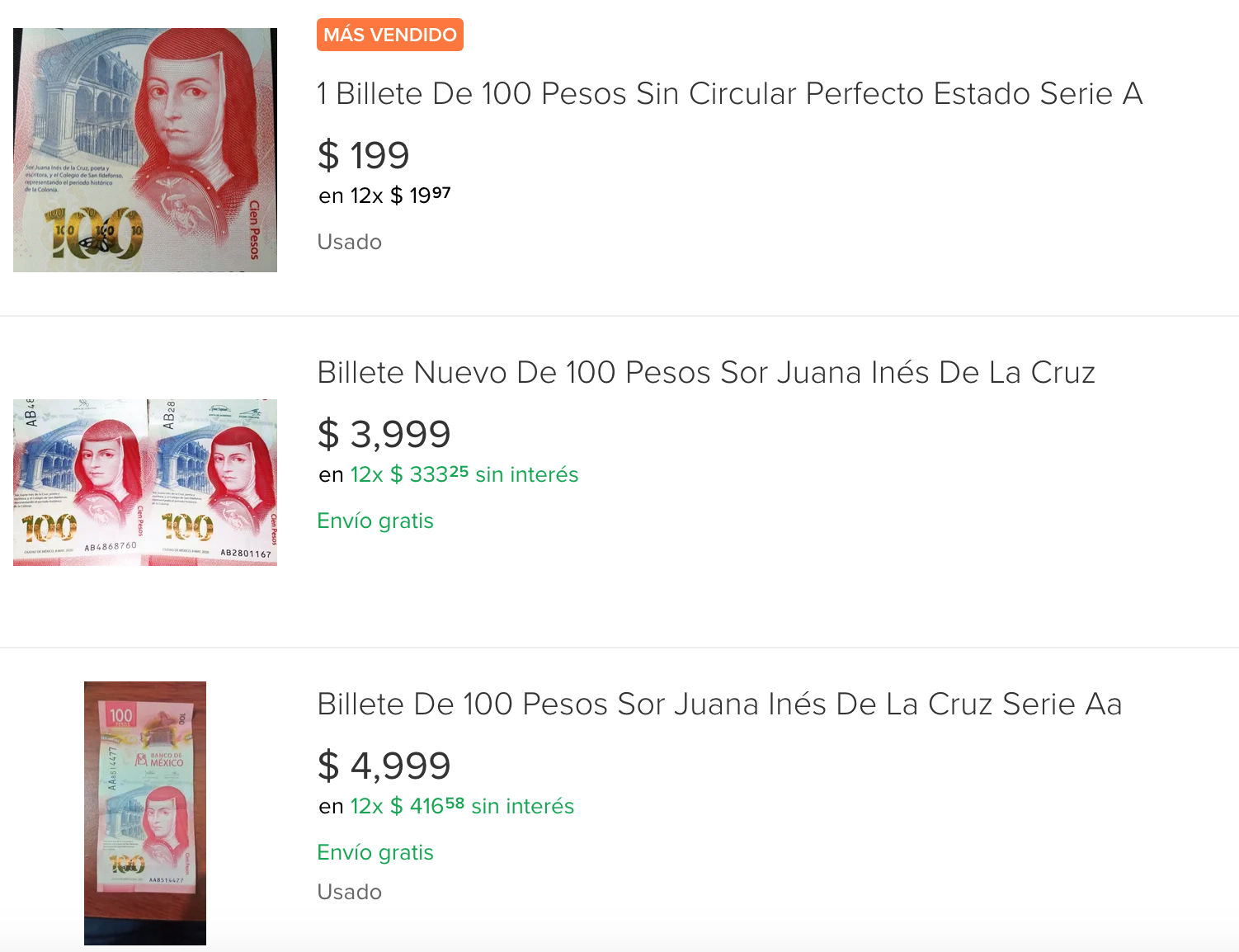Select the 12x $416.58 sin interés offer
The image size is (1239, 952).
coord(445,806)
